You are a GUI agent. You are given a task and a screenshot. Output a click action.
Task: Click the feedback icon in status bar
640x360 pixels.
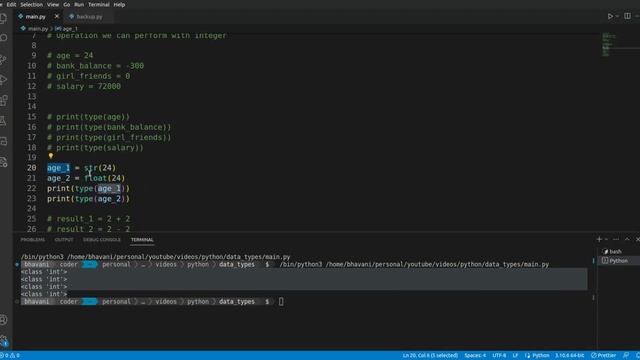click(626, 356)
